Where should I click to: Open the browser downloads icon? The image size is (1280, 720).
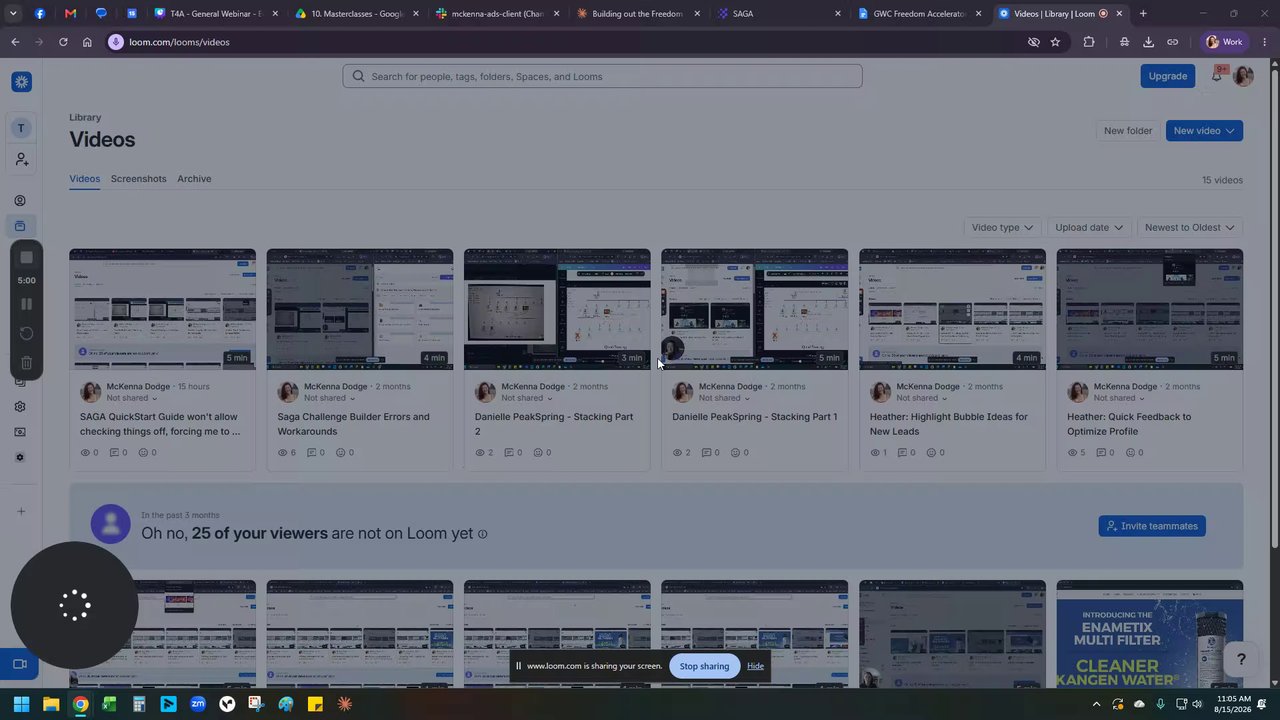click(1148, 42)
